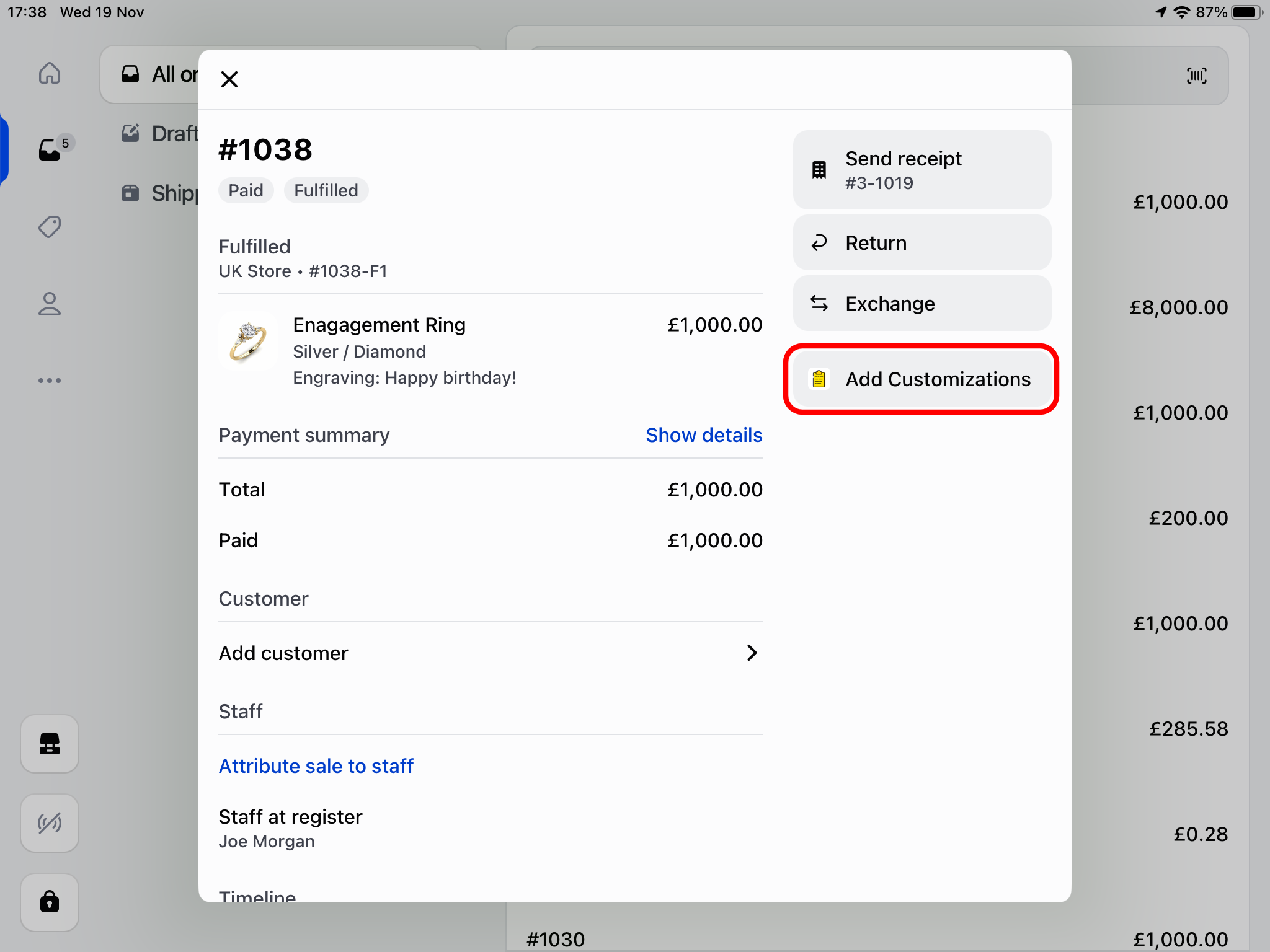Image resolution: width=1270 pixels, height=952 pixels.
Task: Tap the register store icon button
Action: click(x=50, y=743)
